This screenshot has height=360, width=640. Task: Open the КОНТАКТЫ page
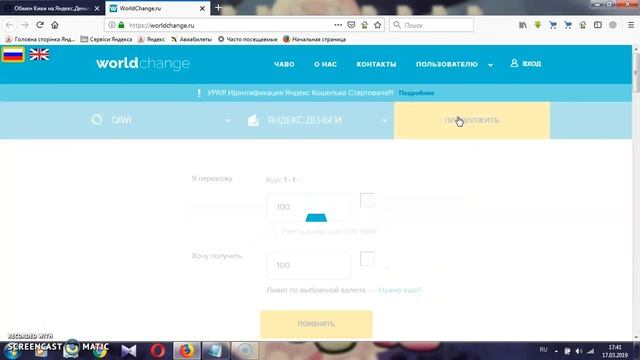[376, 64]
